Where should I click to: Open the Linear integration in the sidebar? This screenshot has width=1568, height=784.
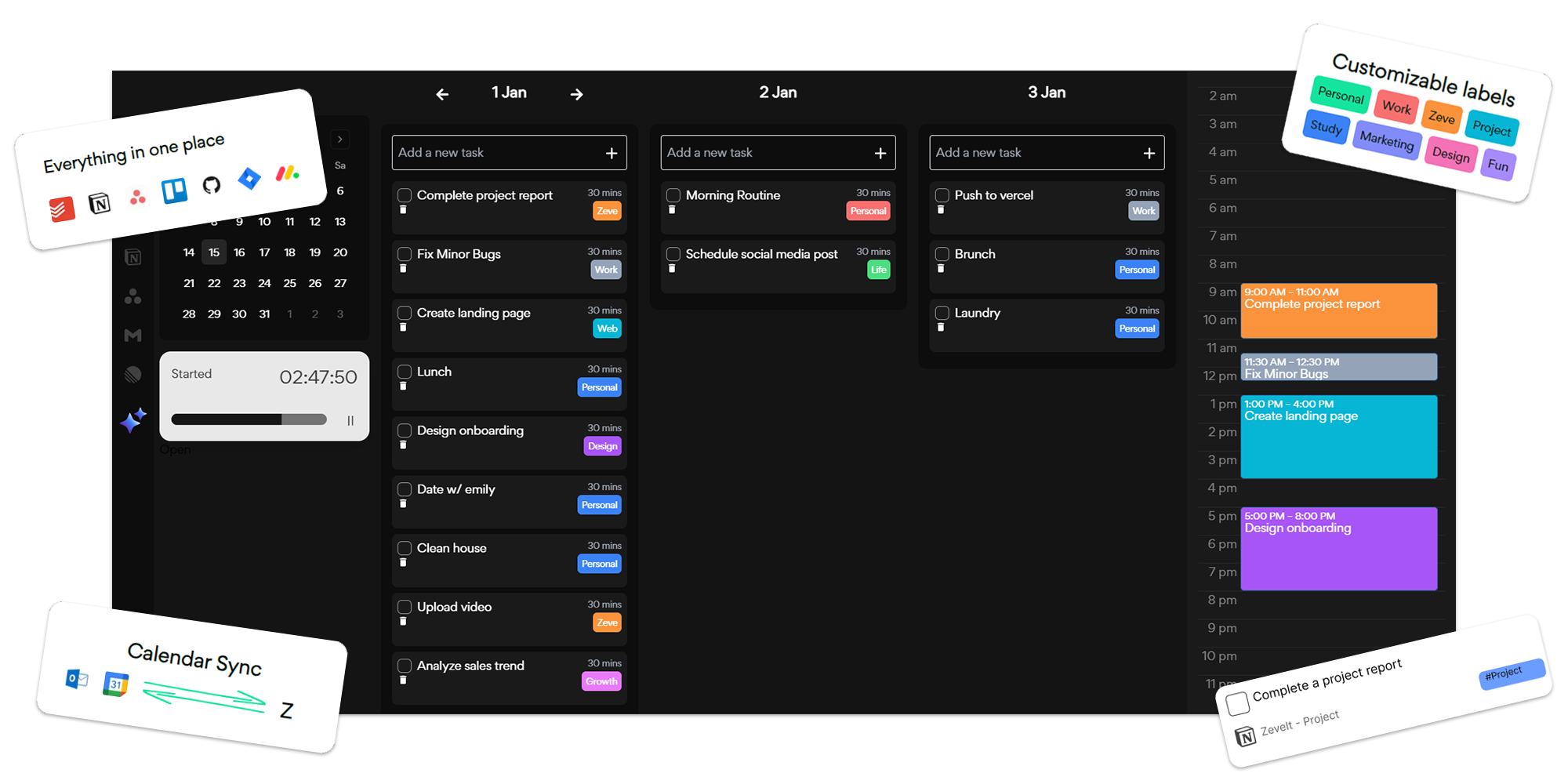133,375
